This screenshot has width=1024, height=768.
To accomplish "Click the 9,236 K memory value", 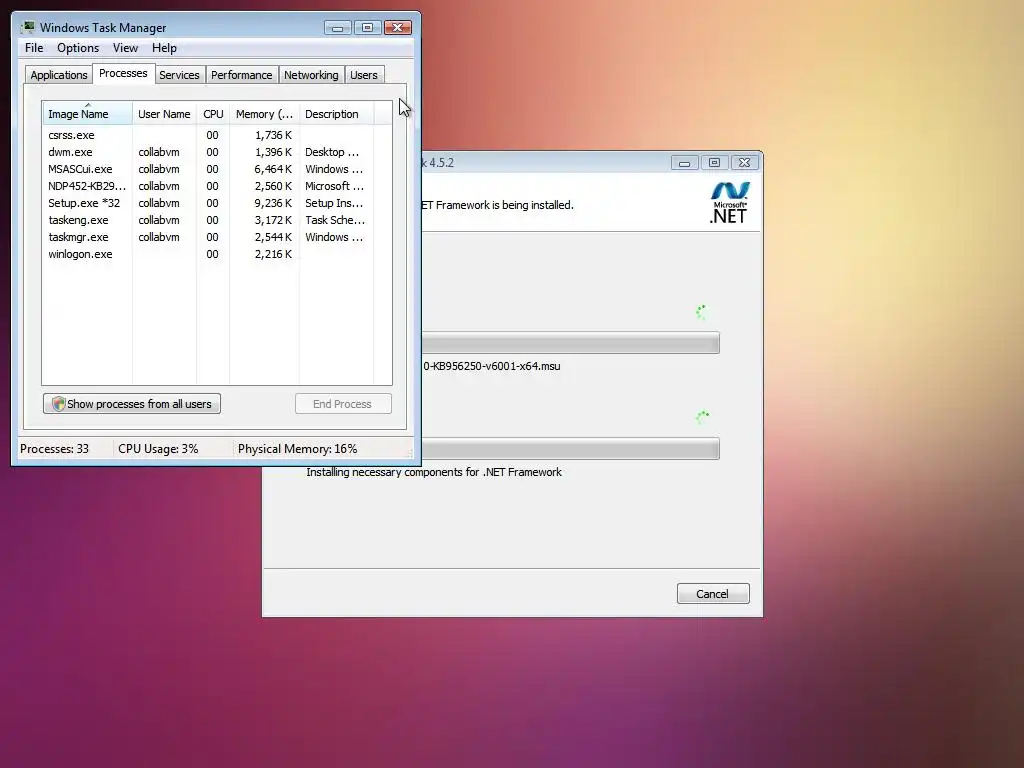I will [273, 203].
